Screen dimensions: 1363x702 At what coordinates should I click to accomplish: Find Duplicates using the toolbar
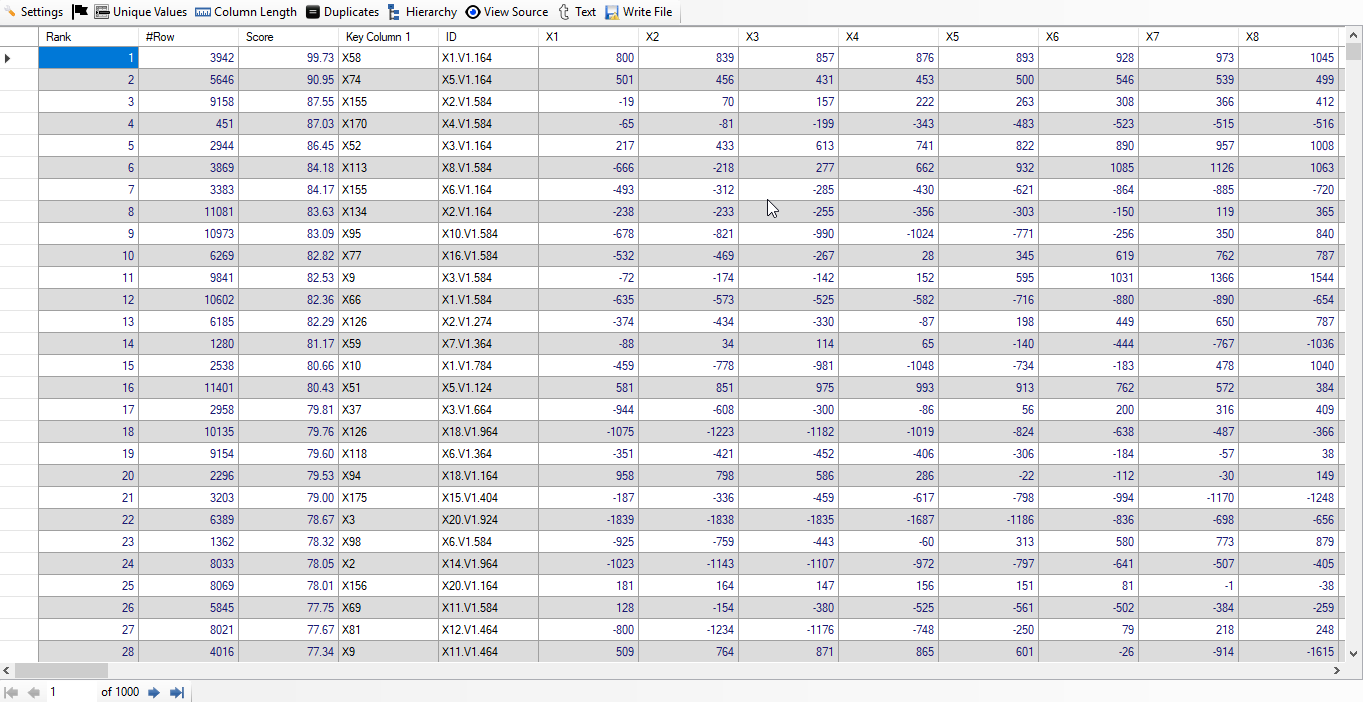coord(342,12)
